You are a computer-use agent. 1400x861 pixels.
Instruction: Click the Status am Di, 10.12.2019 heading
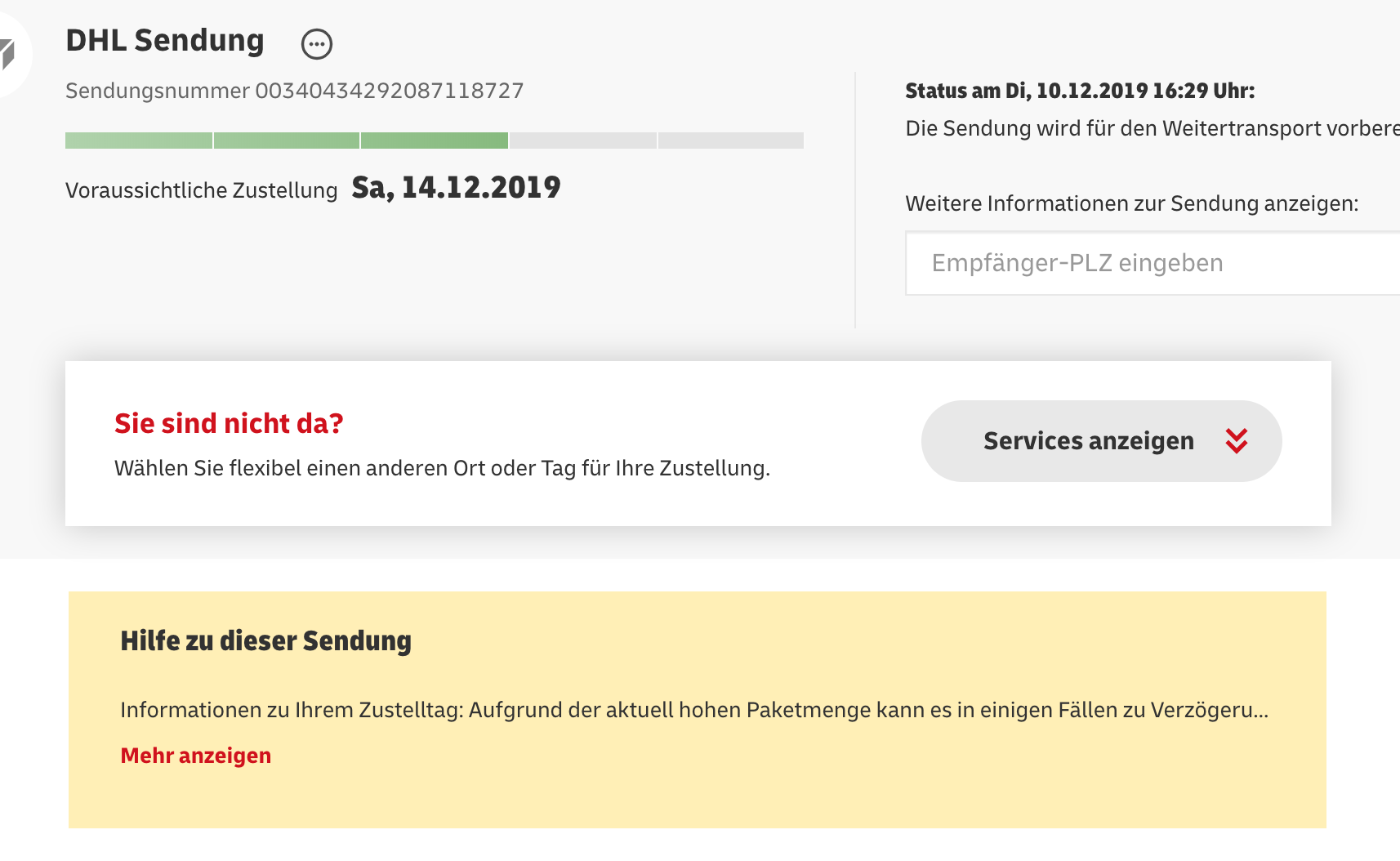coord(1080,91)
